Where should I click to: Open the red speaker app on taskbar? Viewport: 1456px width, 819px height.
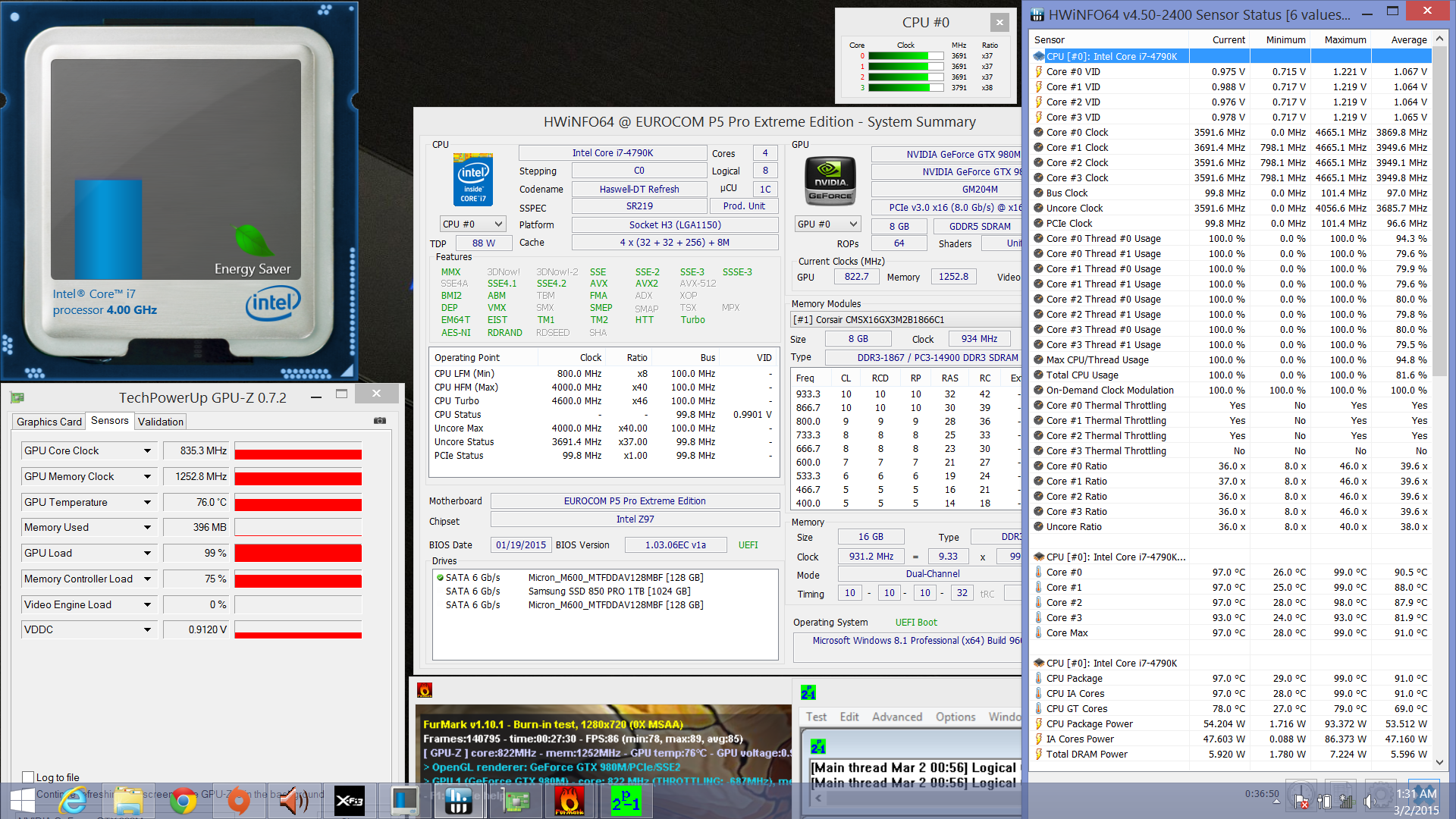pyautogui.click(x=293, y=801)
